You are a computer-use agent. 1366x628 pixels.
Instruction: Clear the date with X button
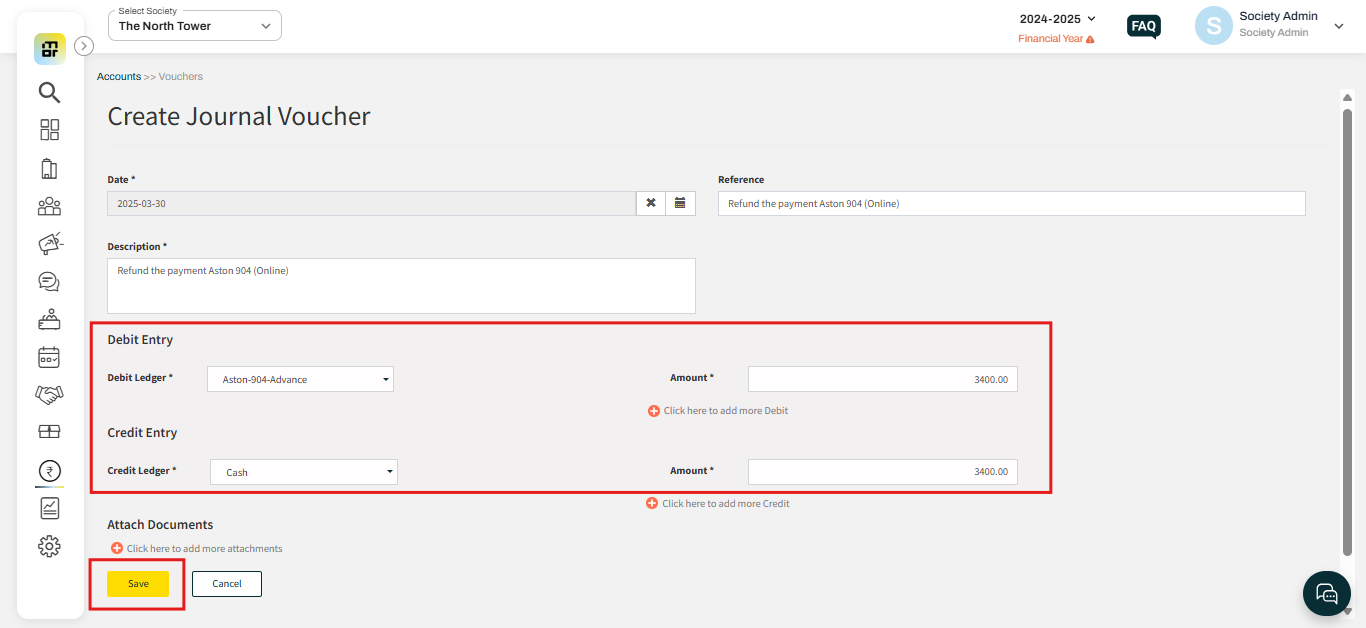(651, 203)
